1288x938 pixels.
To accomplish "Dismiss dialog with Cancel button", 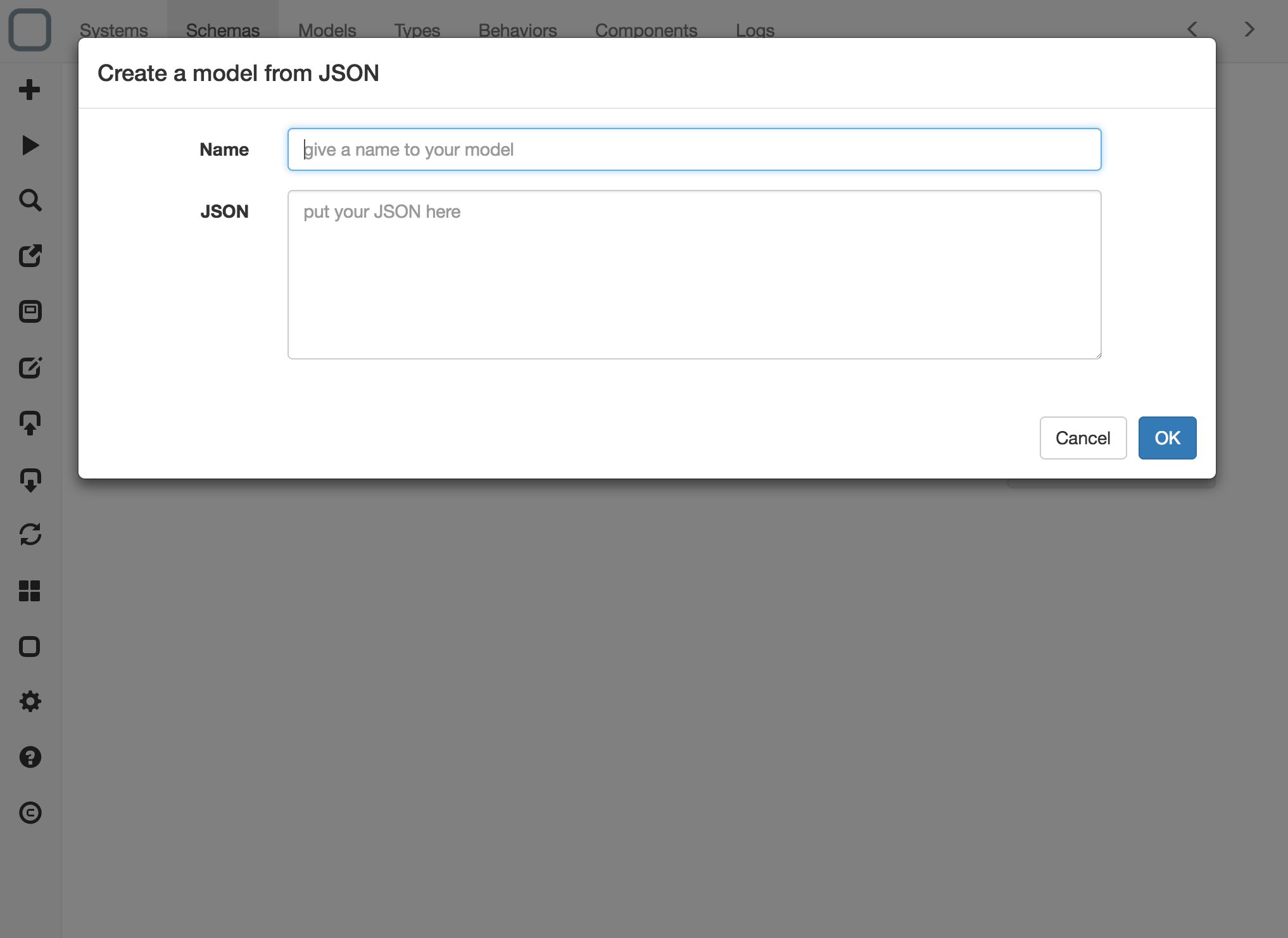I will tap(1083, 438).
